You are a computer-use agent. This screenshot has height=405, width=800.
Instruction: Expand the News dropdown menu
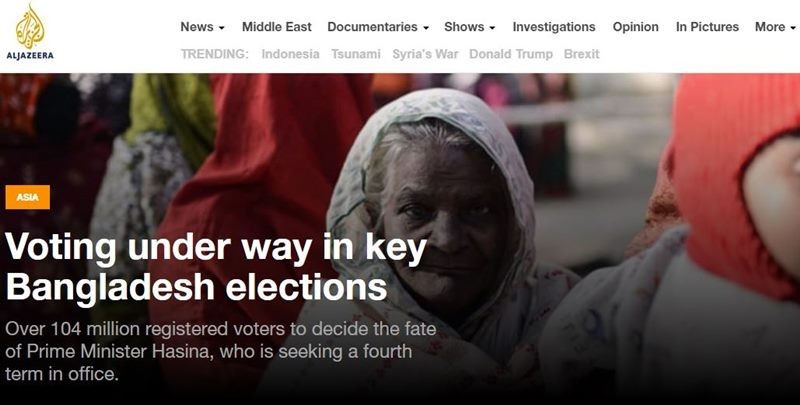pyautogui.click(x=203, y=27)
